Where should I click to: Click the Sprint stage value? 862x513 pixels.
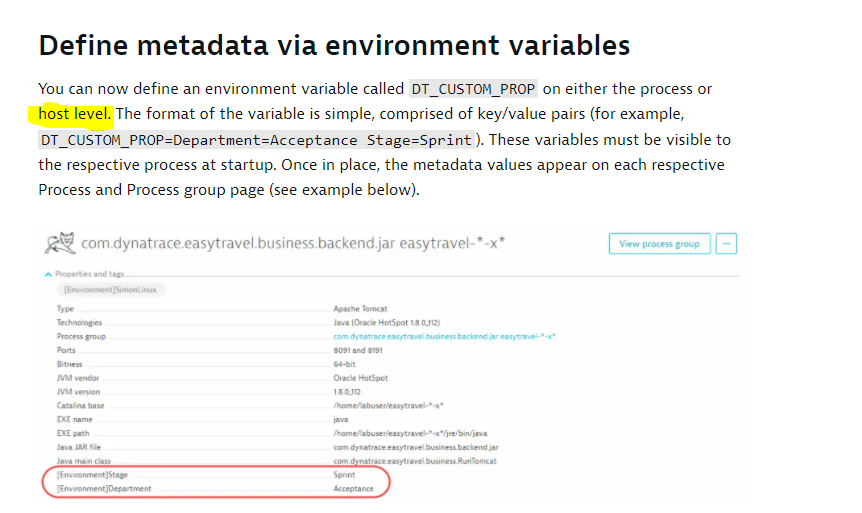click(x=345, y=475)
